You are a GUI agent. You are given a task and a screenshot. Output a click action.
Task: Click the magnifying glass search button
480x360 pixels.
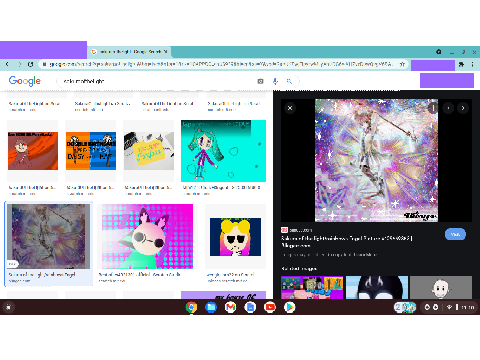[x=289, y=81]
